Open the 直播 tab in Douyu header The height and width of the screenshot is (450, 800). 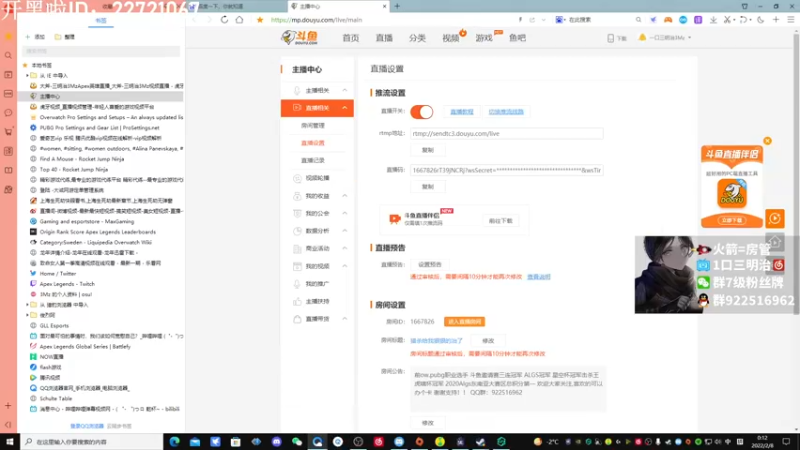pyautogui.click(x=384, y=38)
